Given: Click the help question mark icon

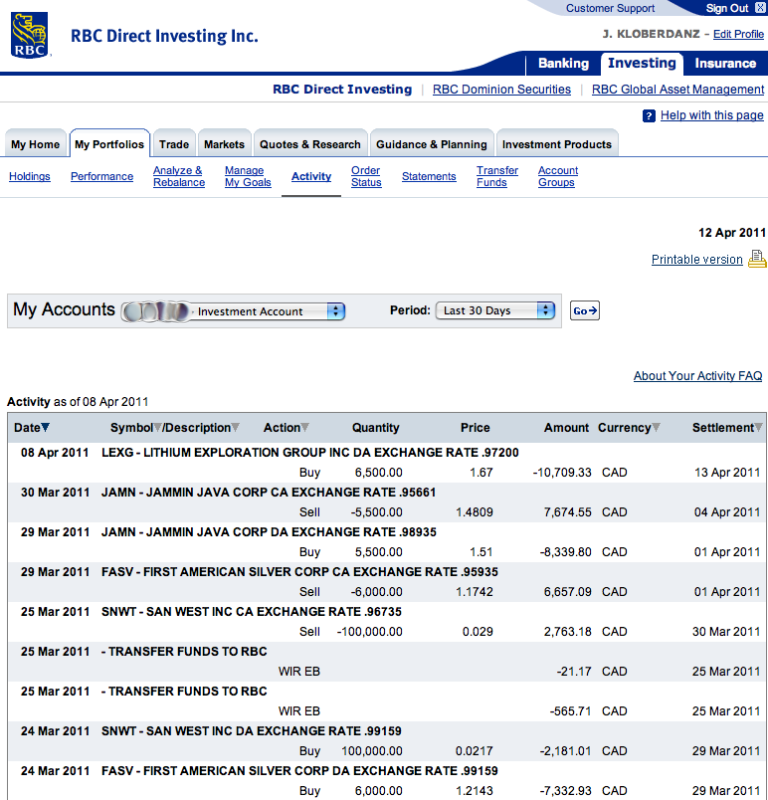Looking at the screenshot, I should click(649, 116).
